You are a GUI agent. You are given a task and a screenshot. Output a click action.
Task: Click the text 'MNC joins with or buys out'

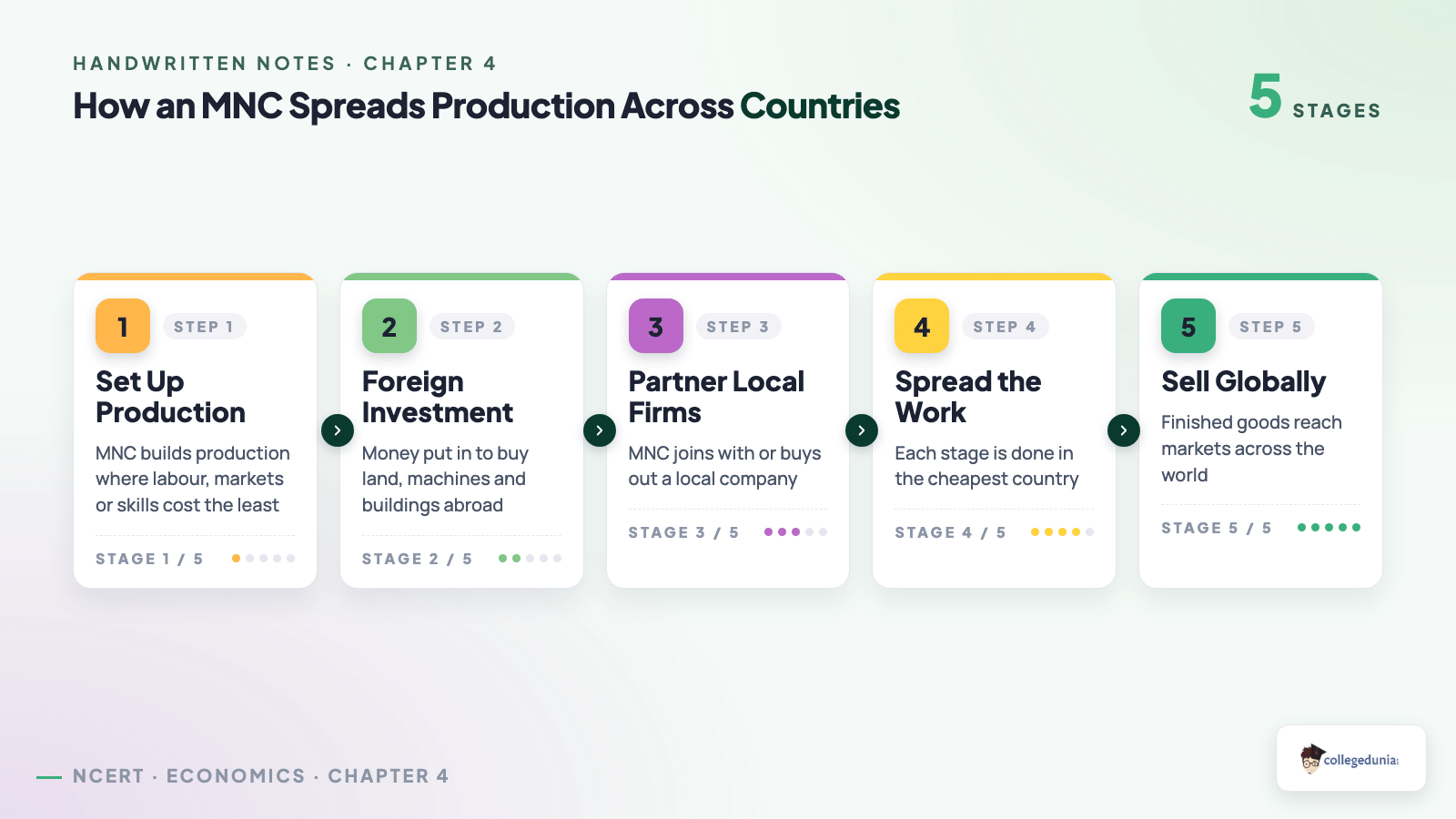coord(724,466)
